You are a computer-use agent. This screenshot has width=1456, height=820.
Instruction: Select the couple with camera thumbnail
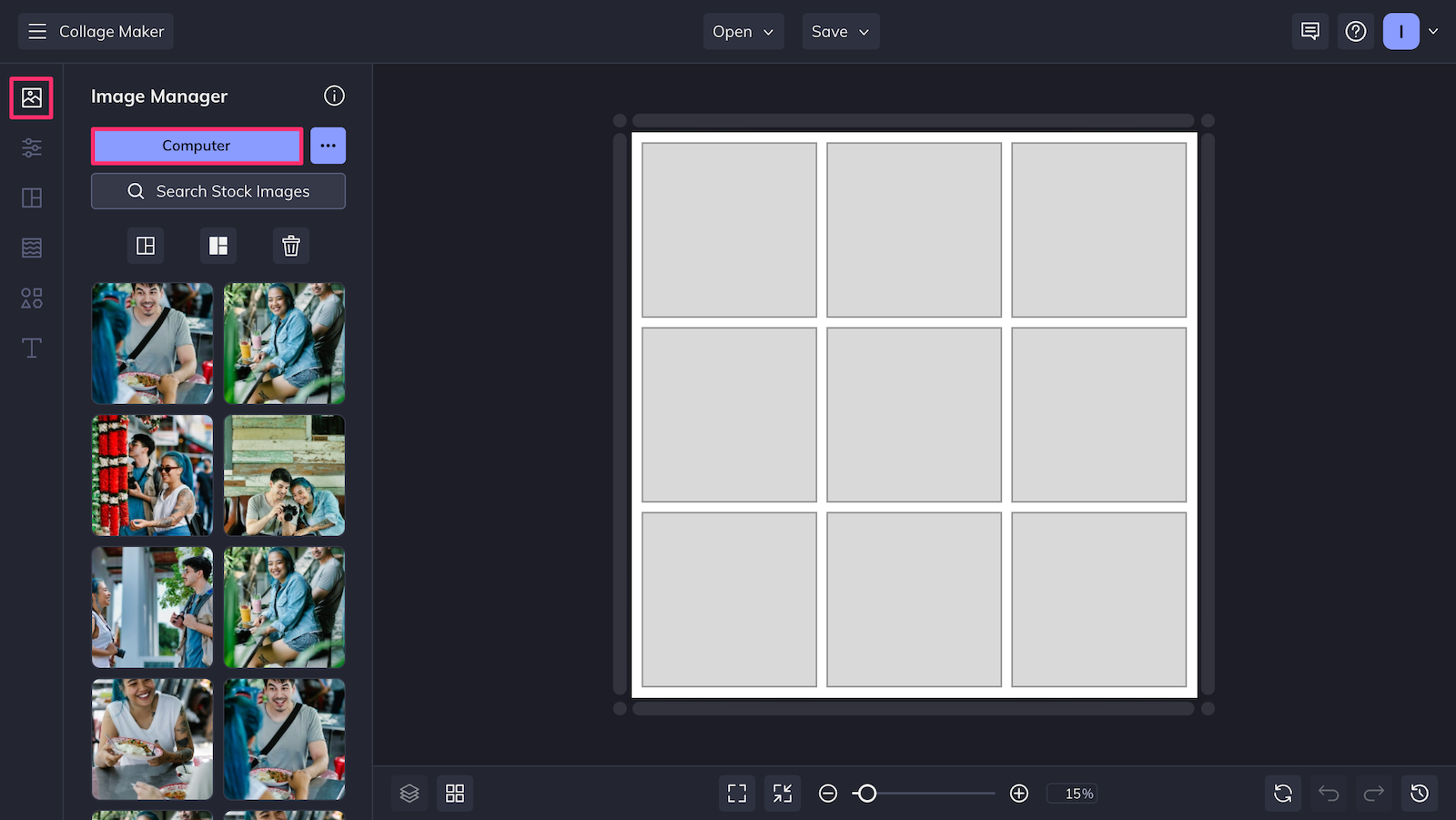tap(285, 475)
